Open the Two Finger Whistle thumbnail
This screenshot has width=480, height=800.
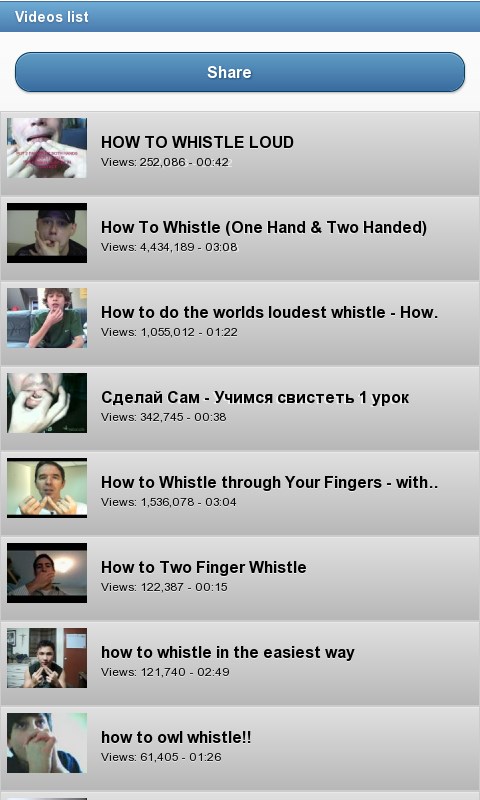click(x=47, y=573)
